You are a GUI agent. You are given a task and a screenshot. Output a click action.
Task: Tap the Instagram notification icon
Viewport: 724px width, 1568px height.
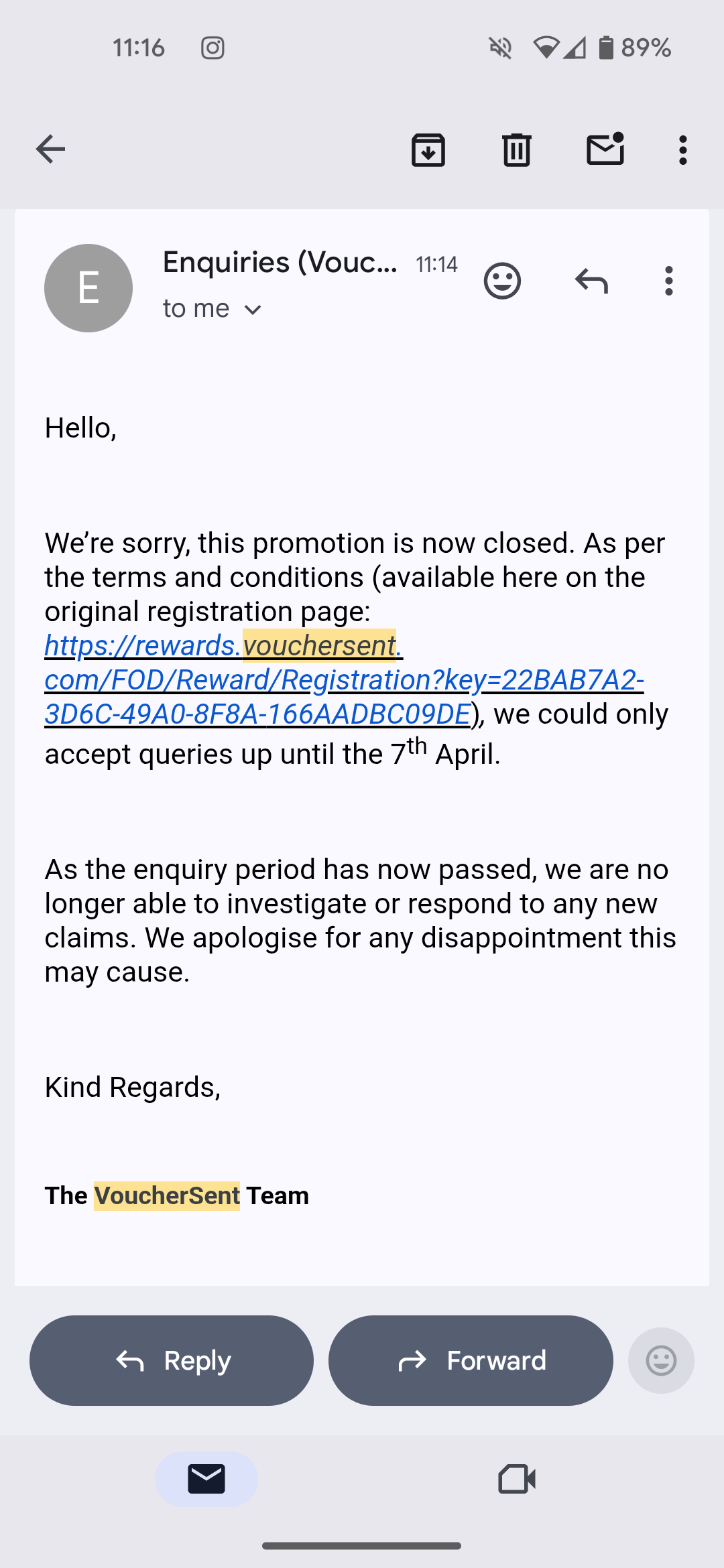tap(213, 48)
